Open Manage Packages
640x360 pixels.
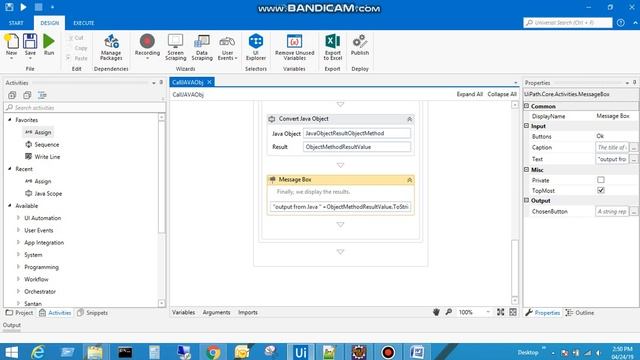coord(111,47)
